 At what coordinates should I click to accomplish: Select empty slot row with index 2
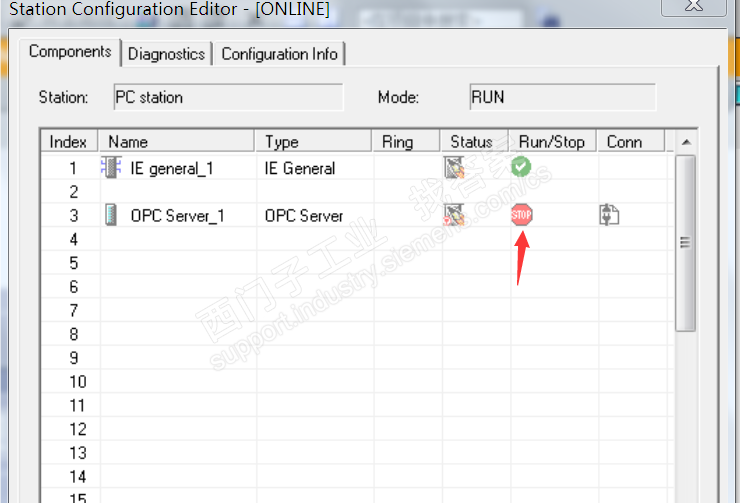point(357,192)
